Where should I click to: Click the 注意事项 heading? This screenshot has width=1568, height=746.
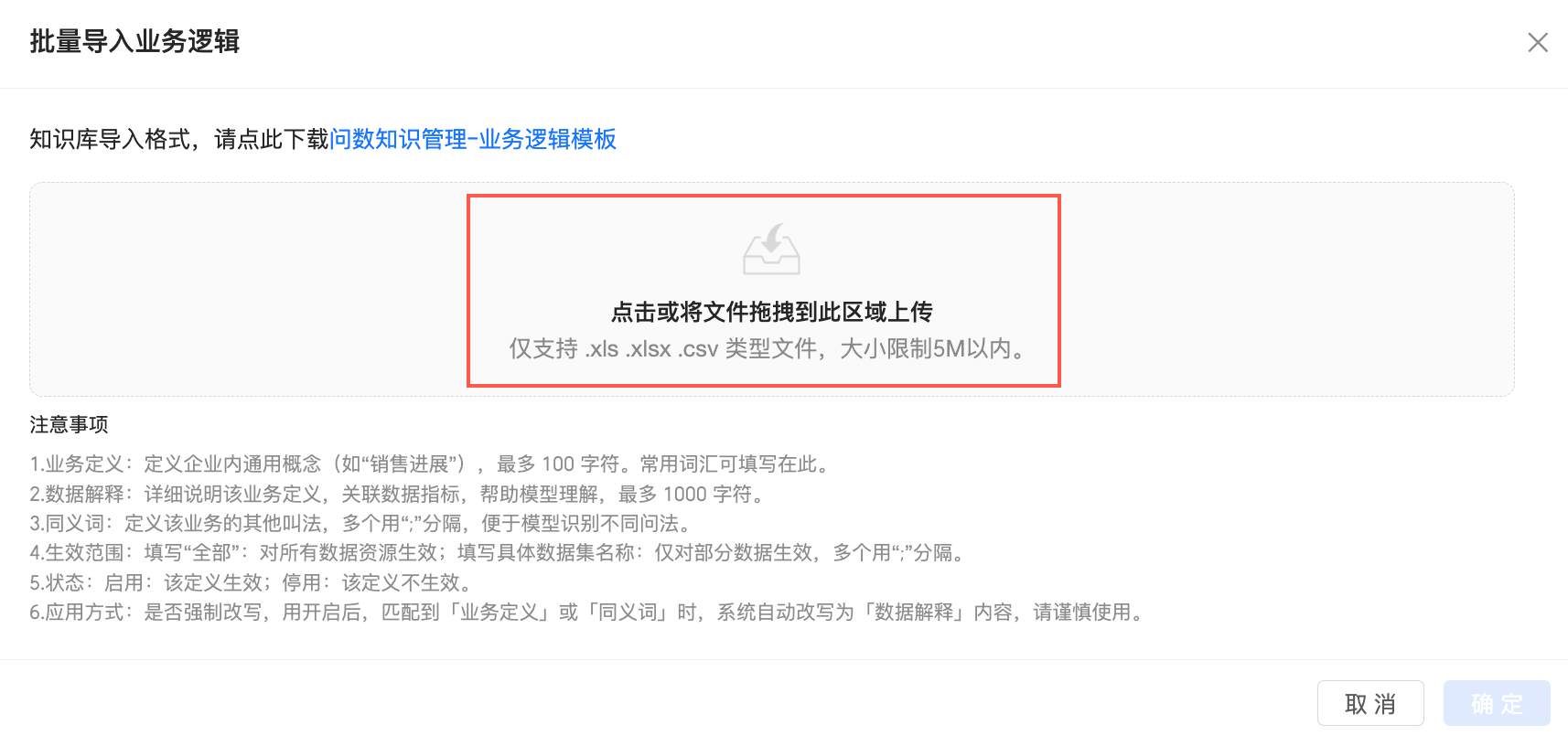[x=69, y=424]
